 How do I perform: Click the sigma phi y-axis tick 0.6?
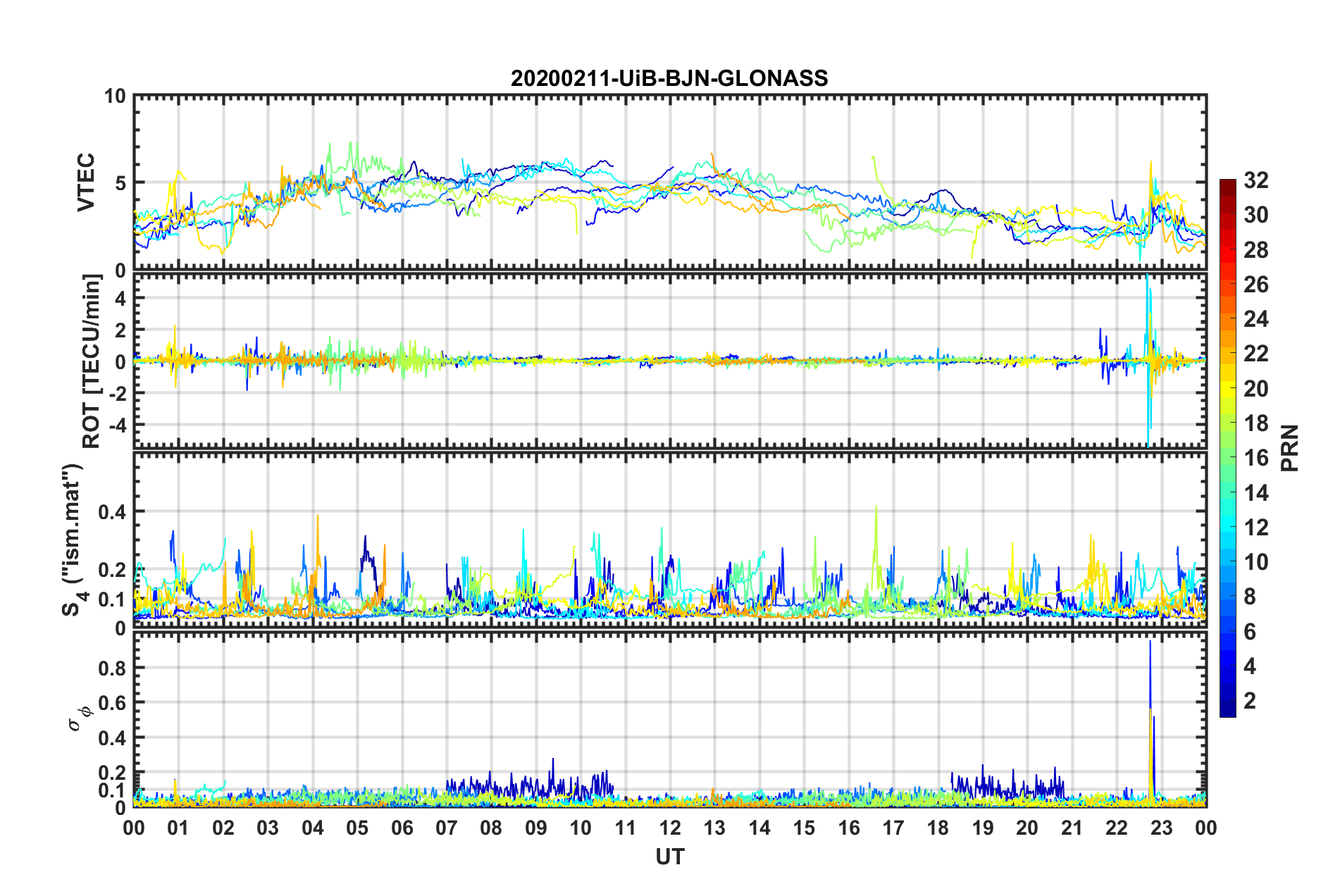click(x=113, y=703)
